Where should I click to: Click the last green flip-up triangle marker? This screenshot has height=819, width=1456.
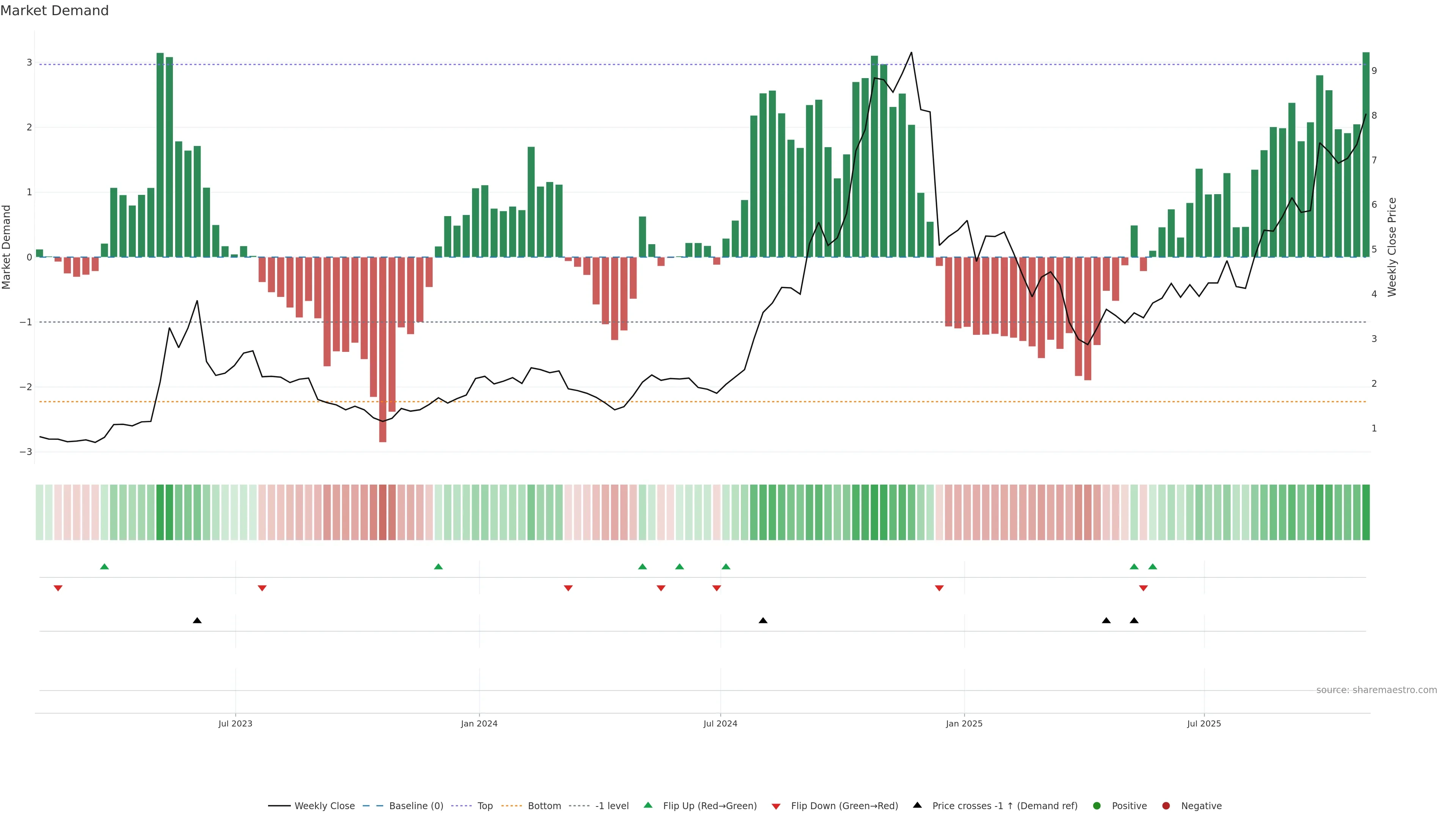(1153, 566)
